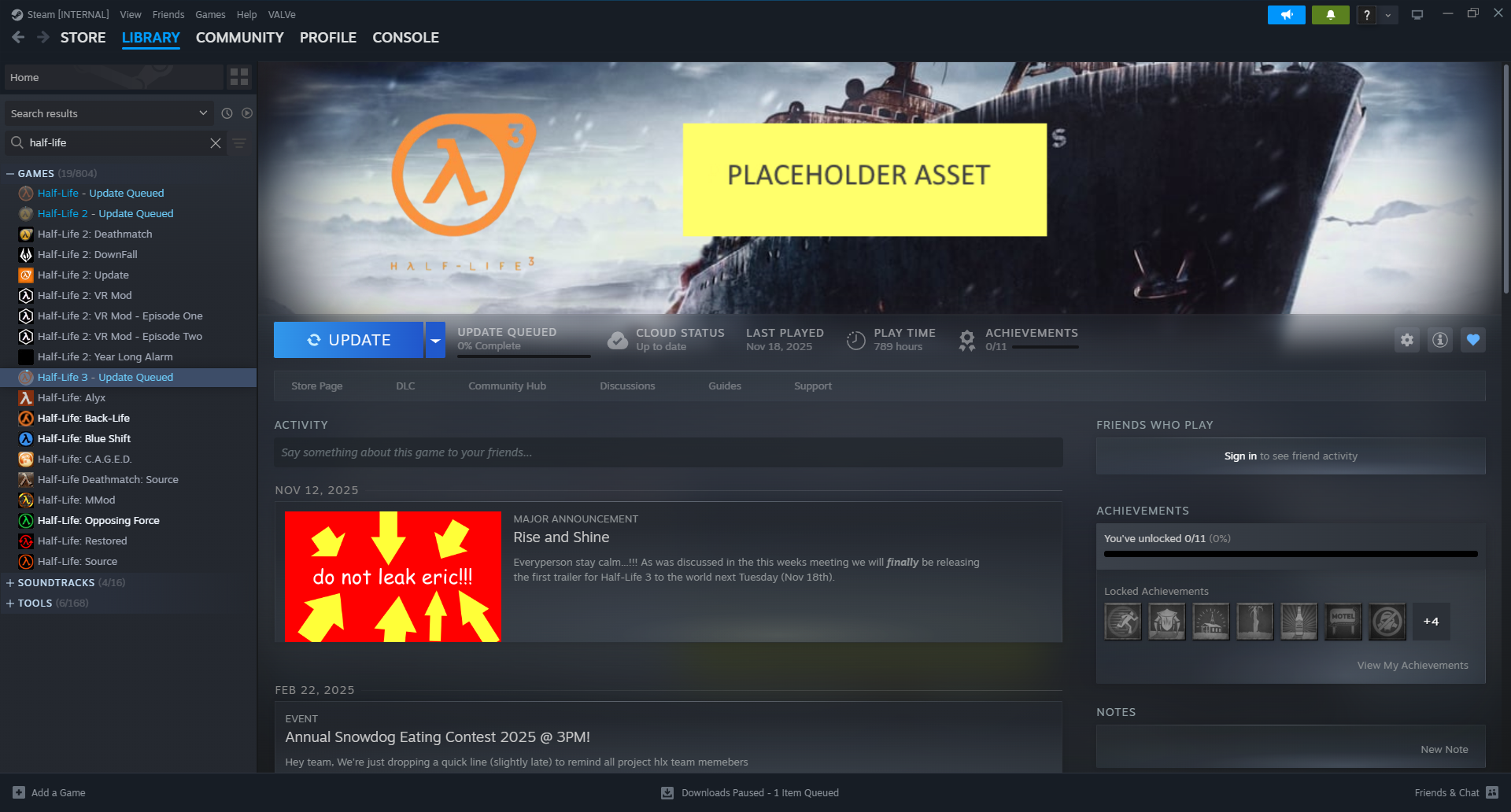The width and height of the screenshot is (1511, 812).
Task: Go to the COMMUNITY tab
Action: tap(240, 38)
